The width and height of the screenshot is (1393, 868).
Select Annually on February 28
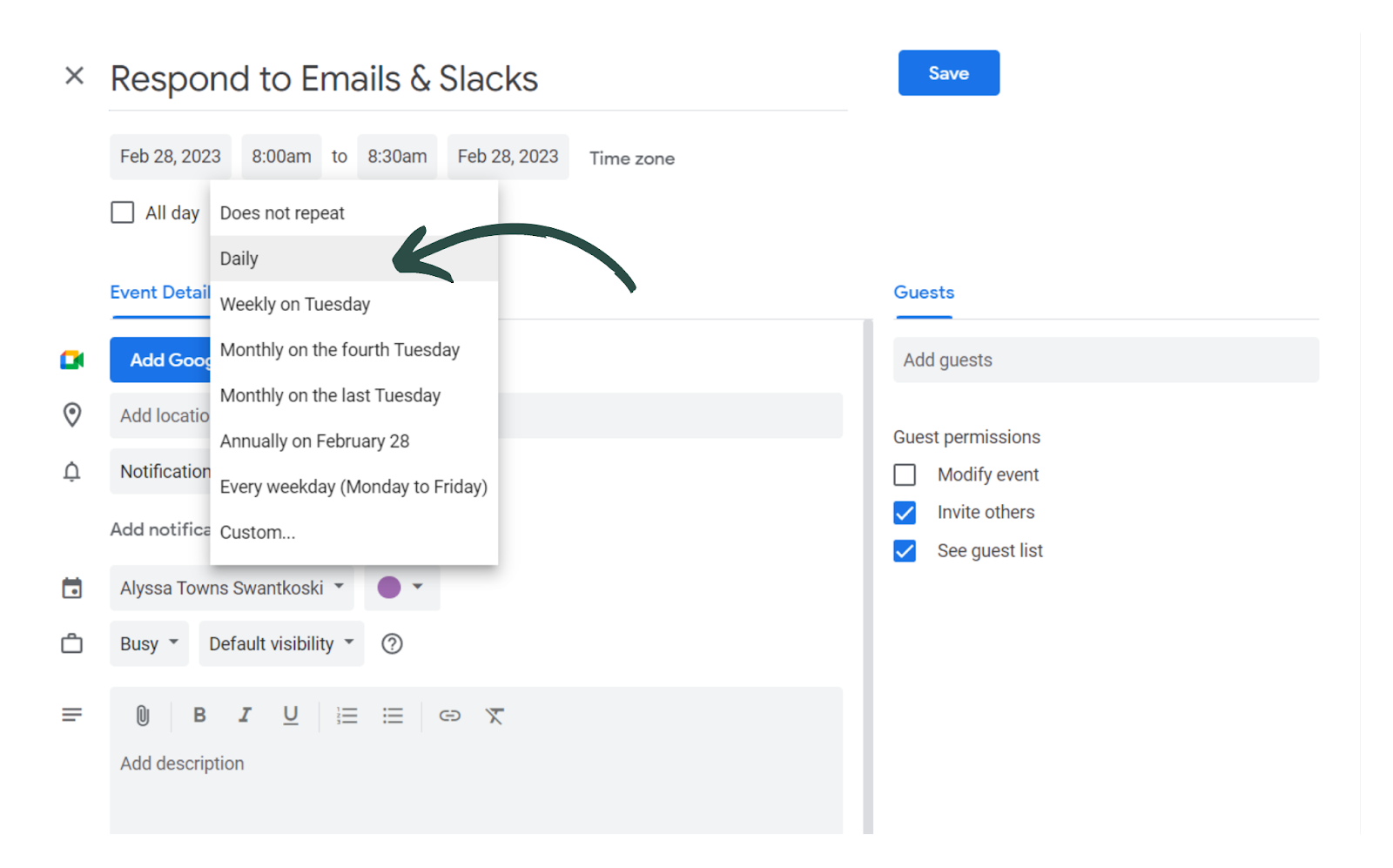pos(354,441)
